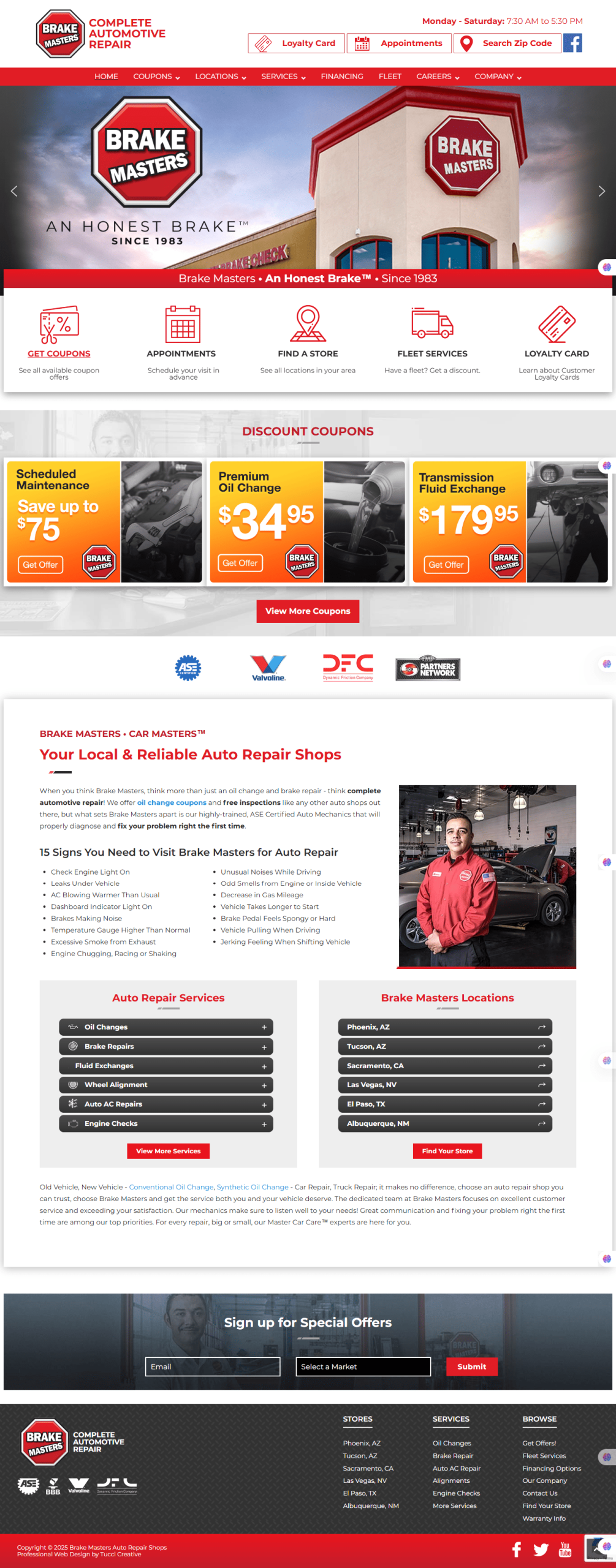
Task: Click the Appointments calendar icon
Action: pyautogui.click(x=183, y=324)
